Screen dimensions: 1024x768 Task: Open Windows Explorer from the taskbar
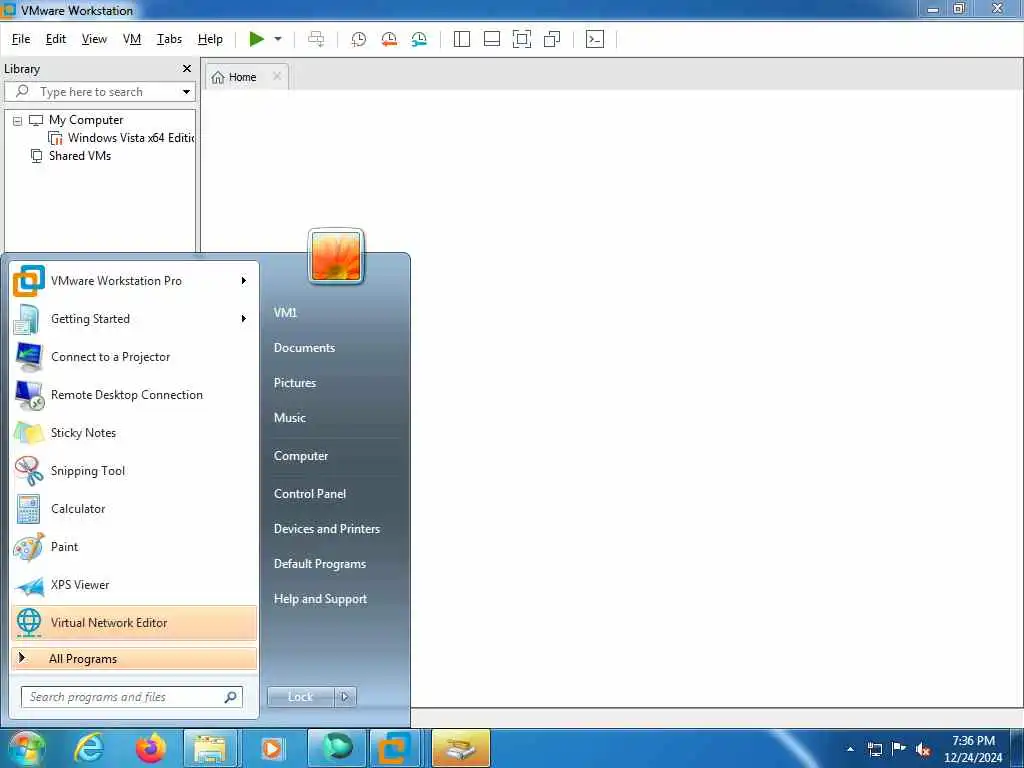[209, 748]
